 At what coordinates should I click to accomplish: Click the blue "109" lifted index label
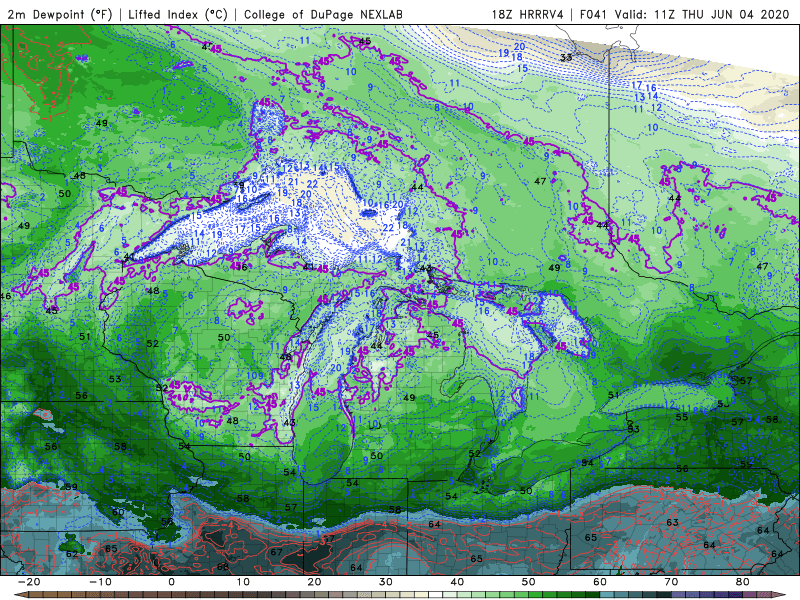pyautogui.click(x=255, y=376)
